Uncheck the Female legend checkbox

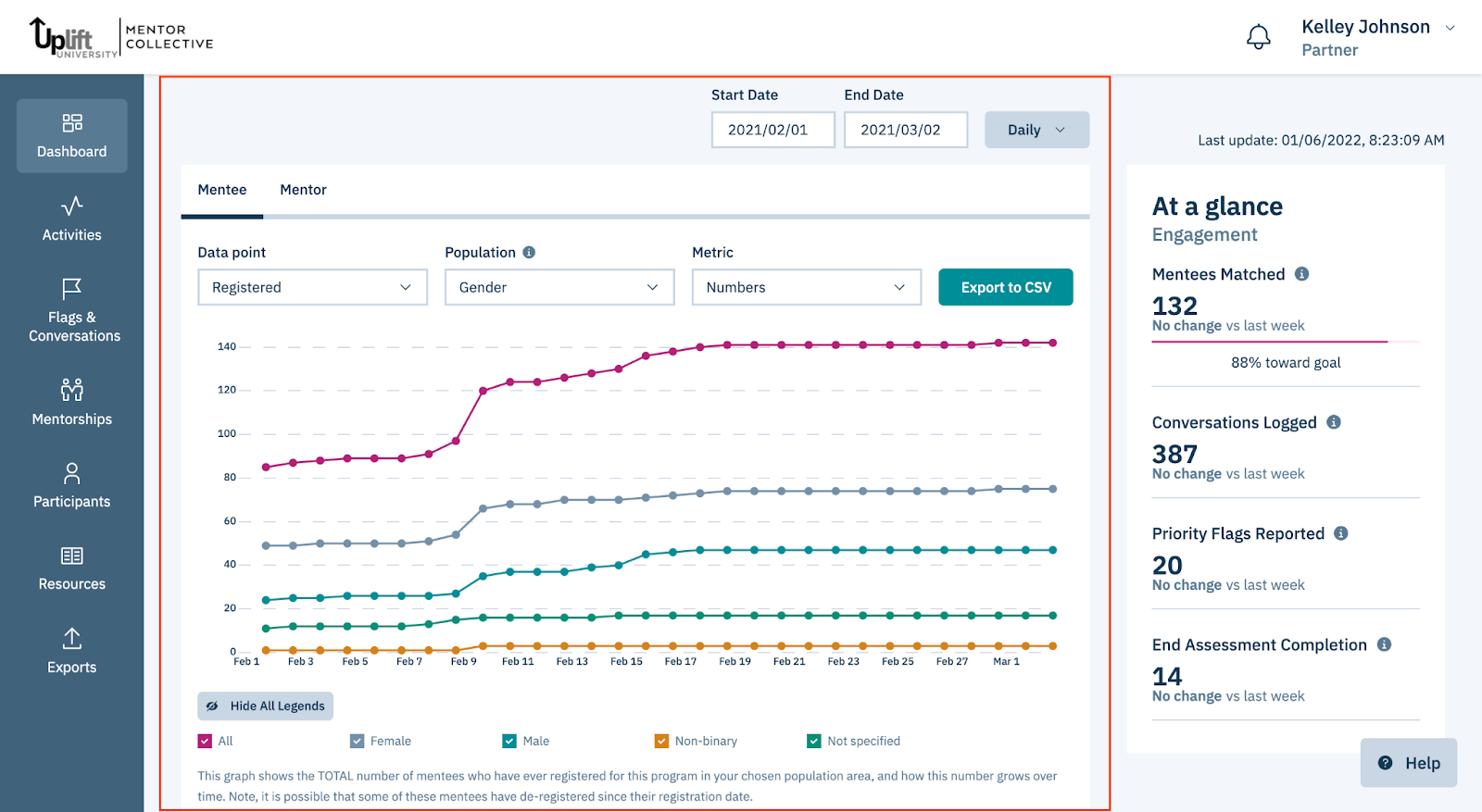coord(357,741)
